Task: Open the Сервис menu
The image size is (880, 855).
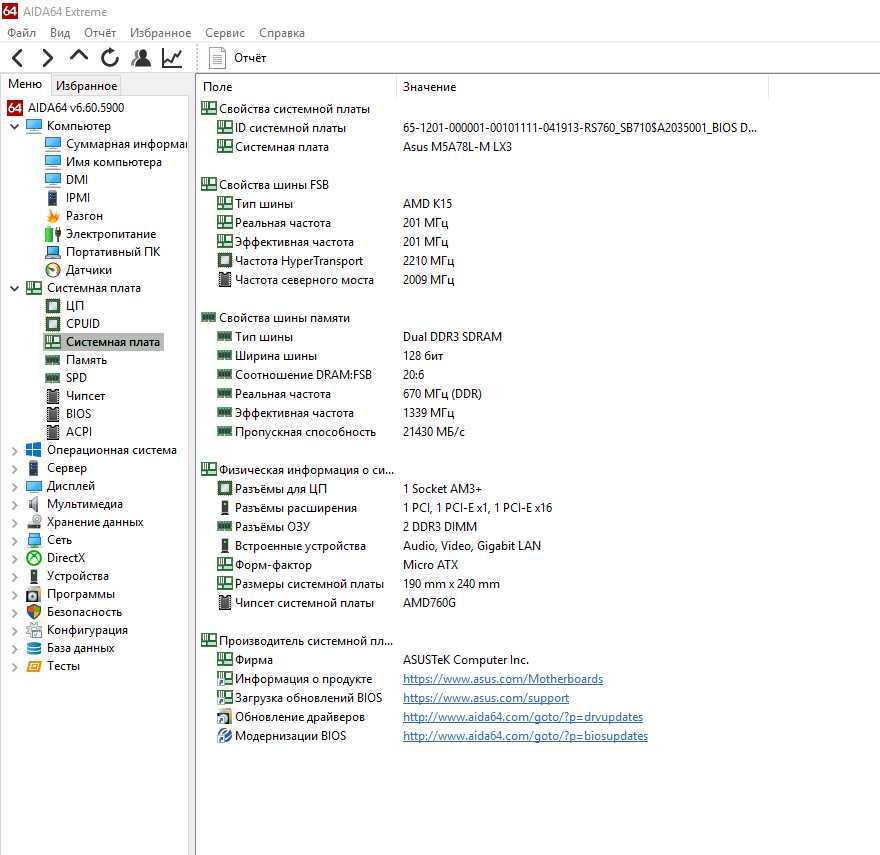Action: tap(224, 33)
